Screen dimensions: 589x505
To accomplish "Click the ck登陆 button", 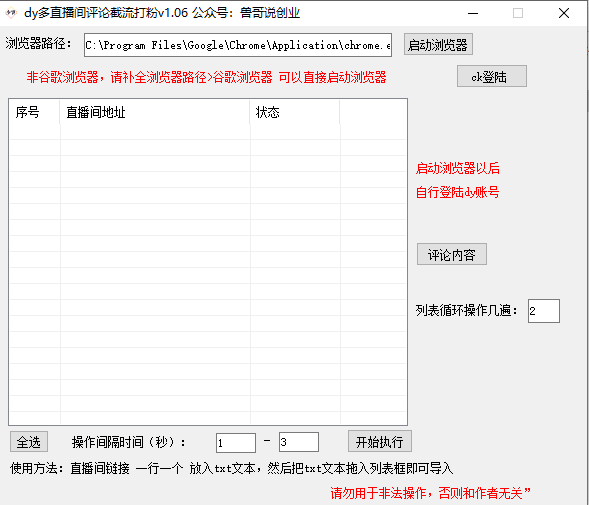I will pyautogui.click(x=491, y=76).
